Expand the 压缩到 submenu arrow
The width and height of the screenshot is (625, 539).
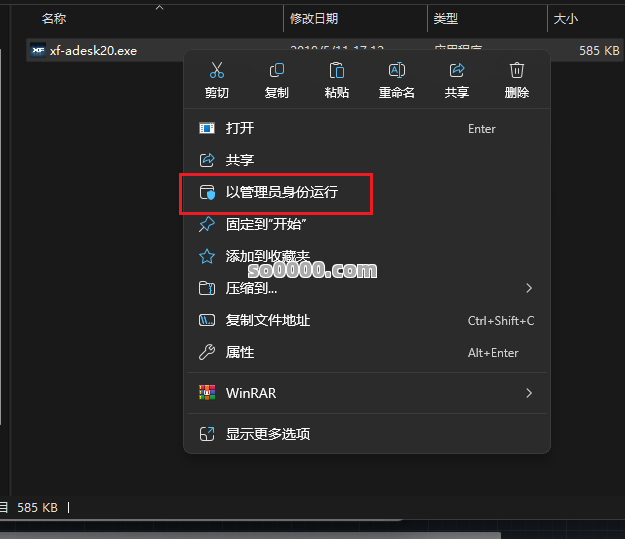(x=529, y=288)
